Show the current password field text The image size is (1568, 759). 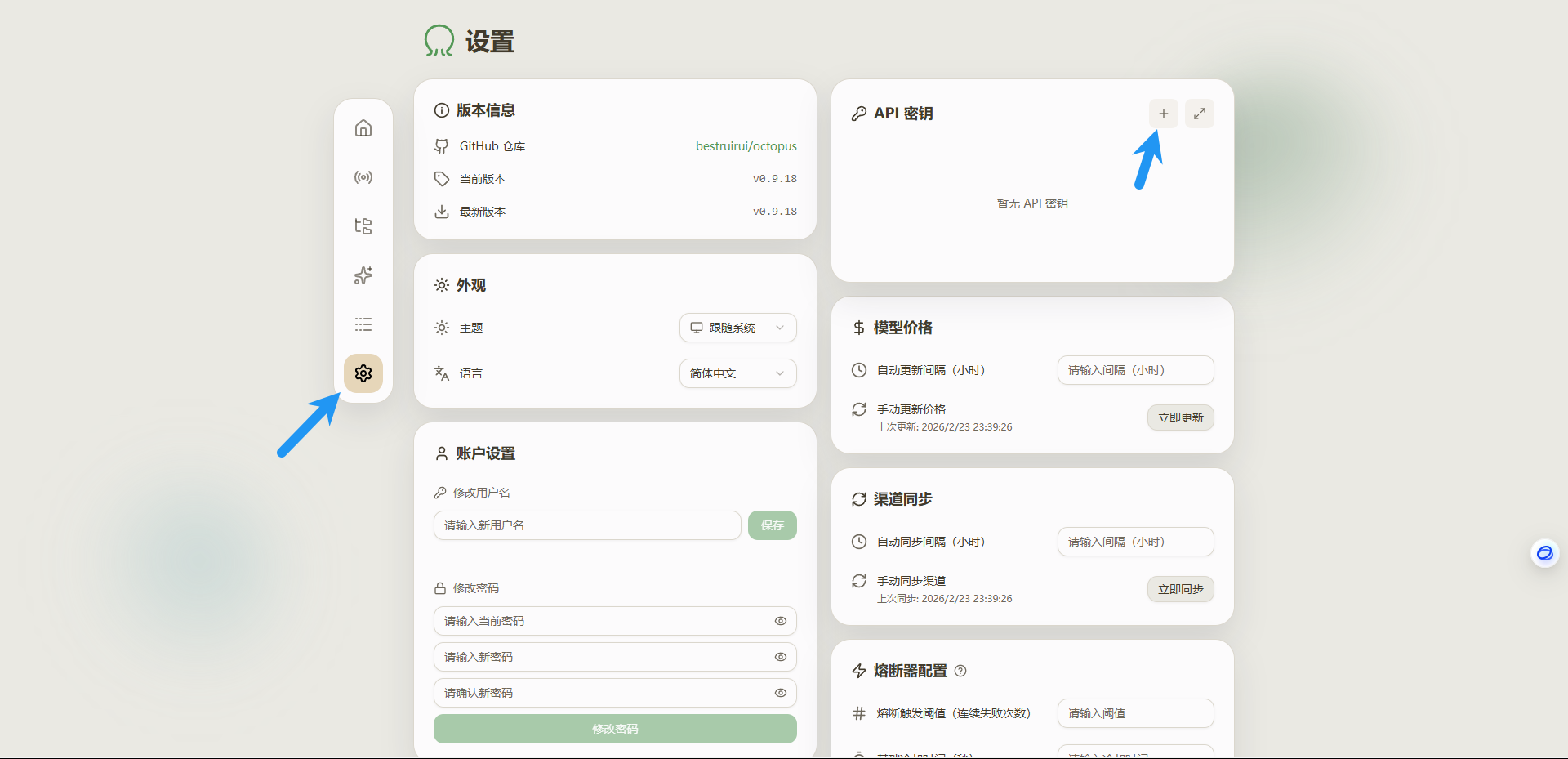[781, 621]
